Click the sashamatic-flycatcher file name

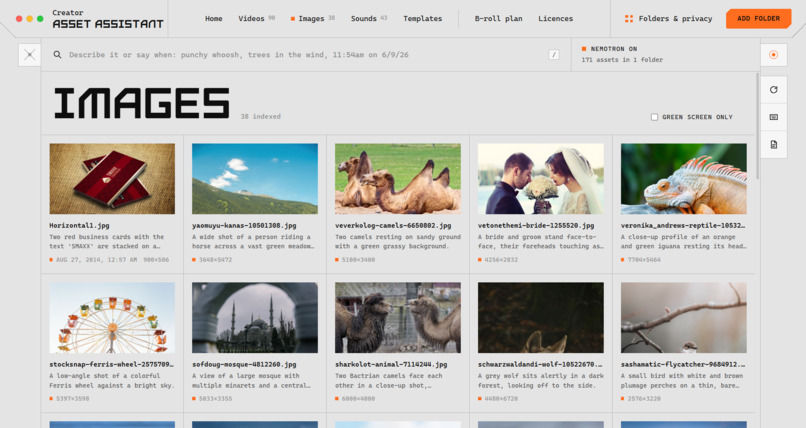[x=683, y=364]
